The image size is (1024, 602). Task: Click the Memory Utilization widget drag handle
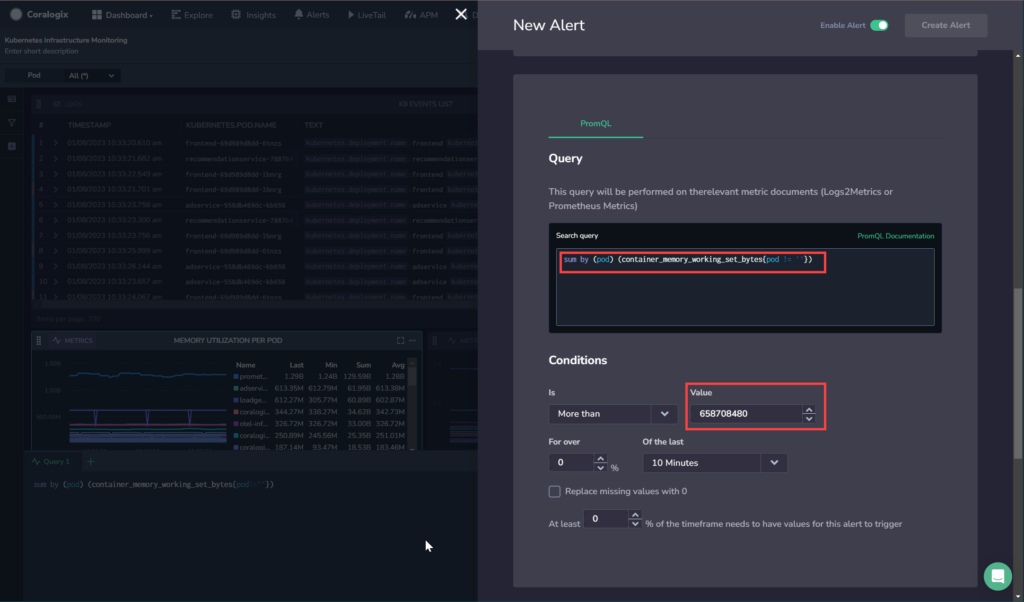click(39, 341)
